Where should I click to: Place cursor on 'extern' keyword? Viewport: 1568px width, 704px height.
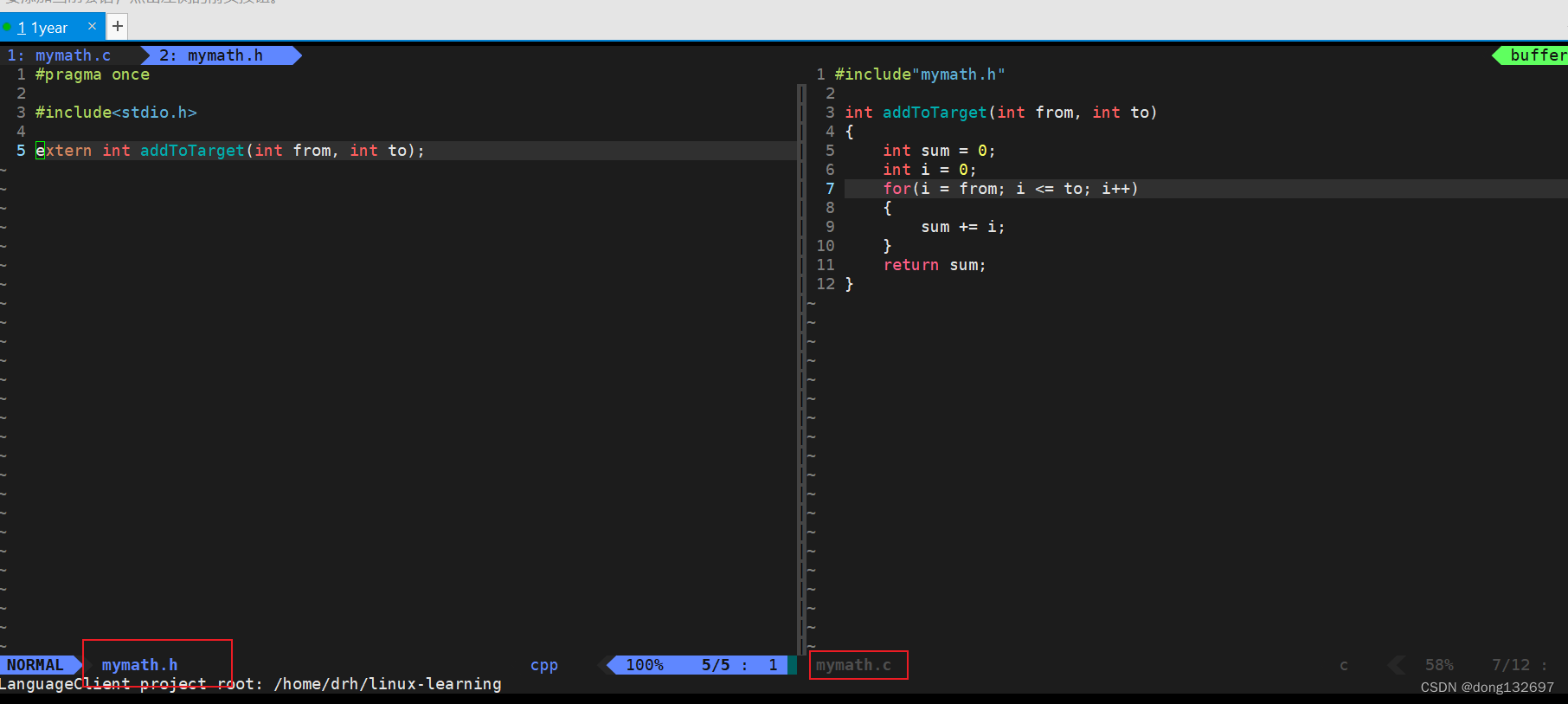click(x=63, y=151)
